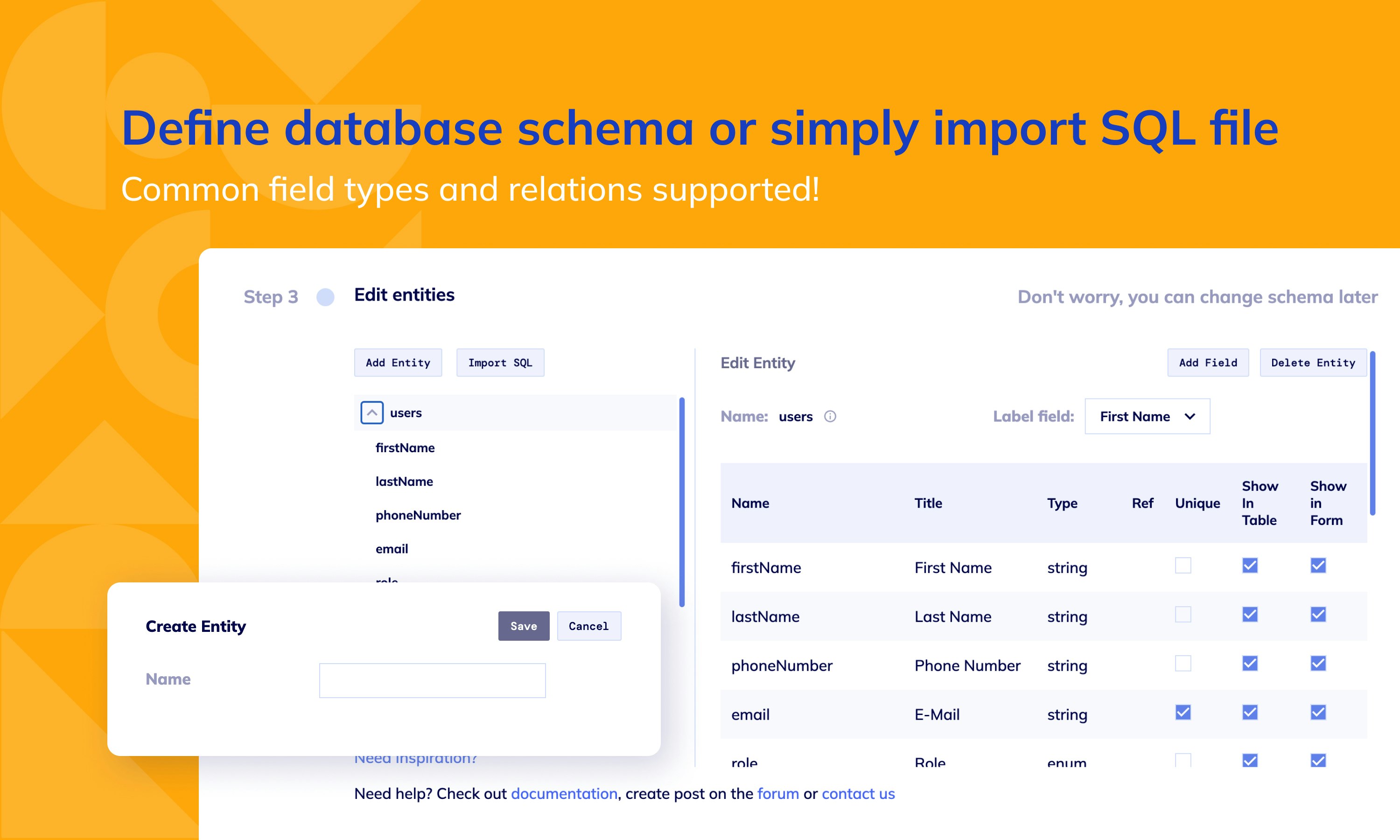Collapse the users entity tree node
The width and height of the screenshot is (1400, 840).
tap(372, 413)
